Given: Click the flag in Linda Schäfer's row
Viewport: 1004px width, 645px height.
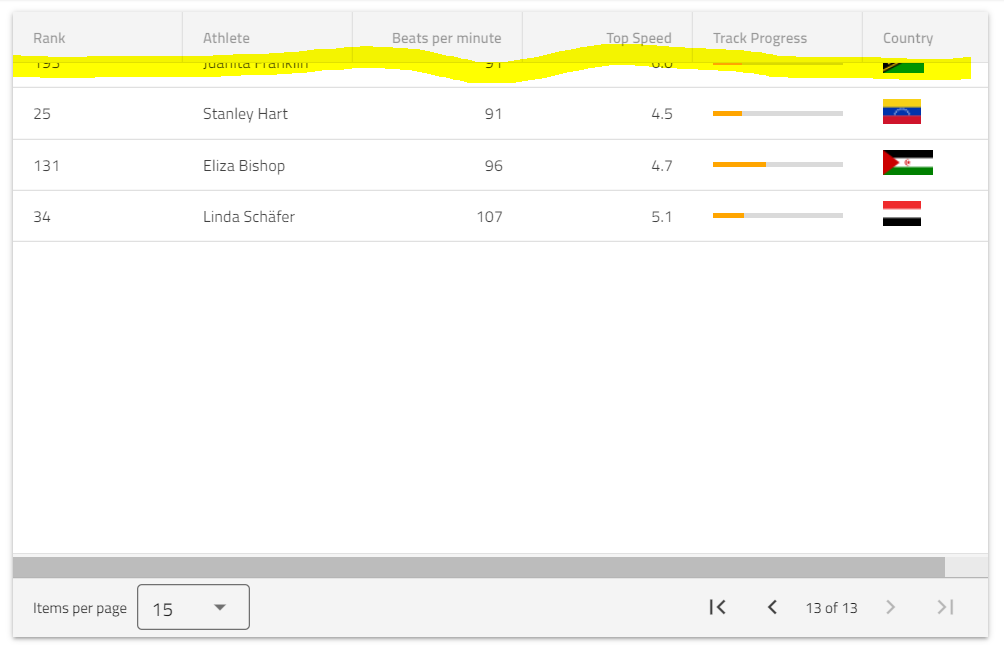Looking at the screenshot, I should tap(902, 214).
